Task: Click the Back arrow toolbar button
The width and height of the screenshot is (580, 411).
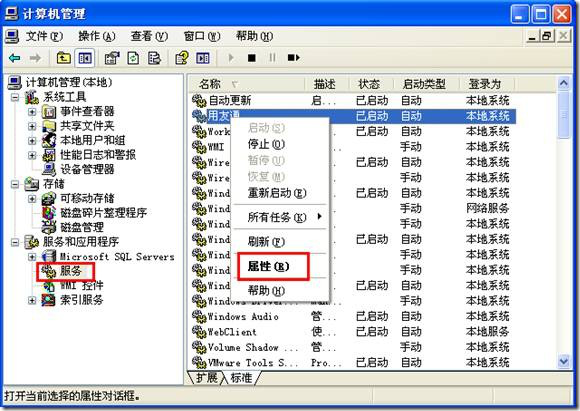Action: (14, 58)
